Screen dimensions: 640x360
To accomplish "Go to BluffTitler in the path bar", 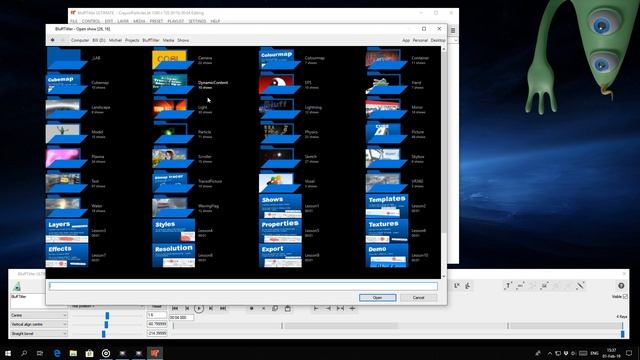I will click(151, 40).
